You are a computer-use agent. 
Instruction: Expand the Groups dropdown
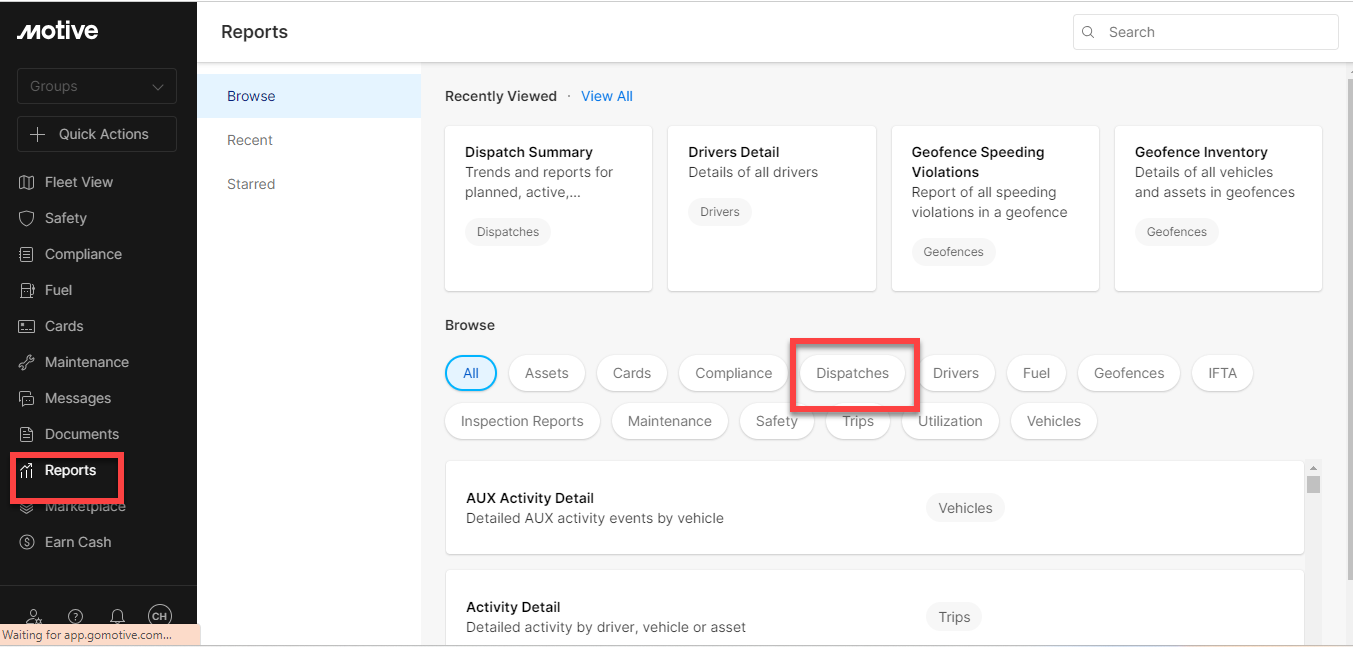(97, 86)
